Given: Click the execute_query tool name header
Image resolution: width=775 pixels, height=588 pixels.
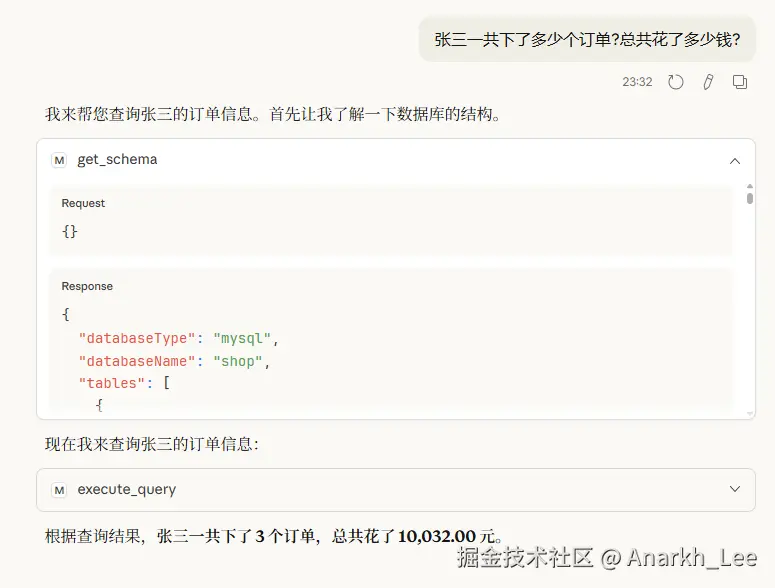Looking at the screenshot, I should [127, 489].
